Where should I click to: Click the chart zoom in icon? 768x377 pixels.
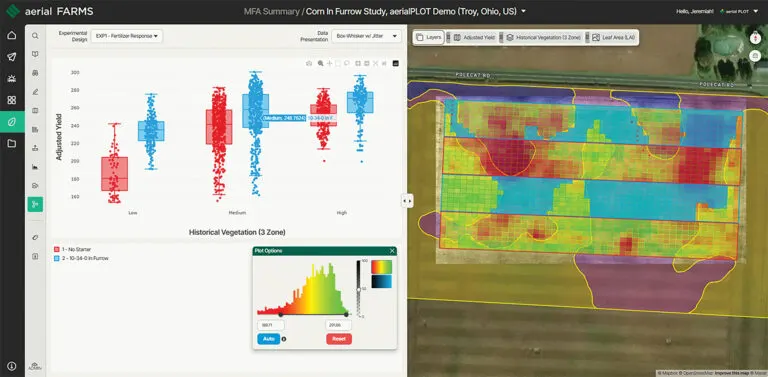pyautogui.click(x=358, y=63)
